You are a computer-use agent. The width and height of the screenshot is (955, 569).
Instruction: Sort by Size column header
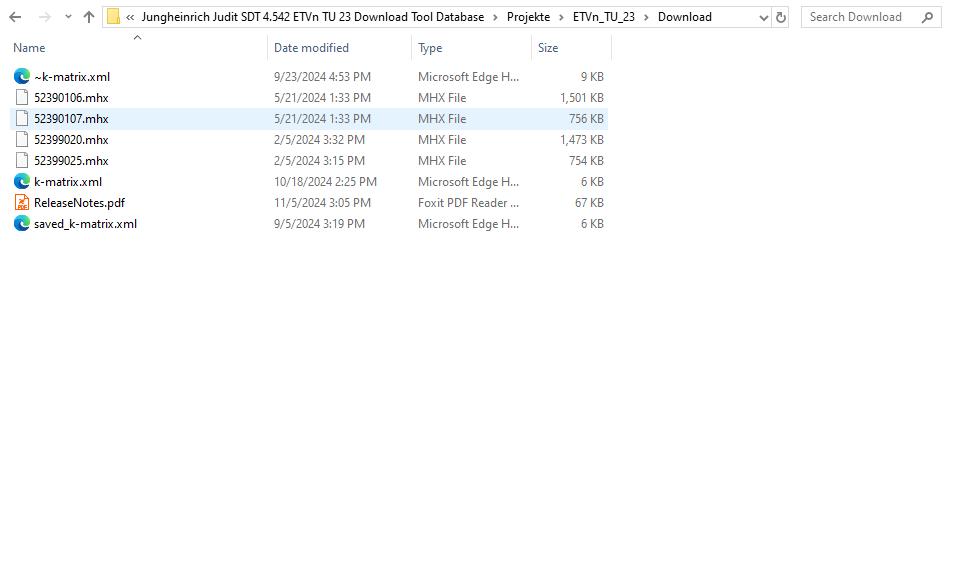(x=548, y=48)
